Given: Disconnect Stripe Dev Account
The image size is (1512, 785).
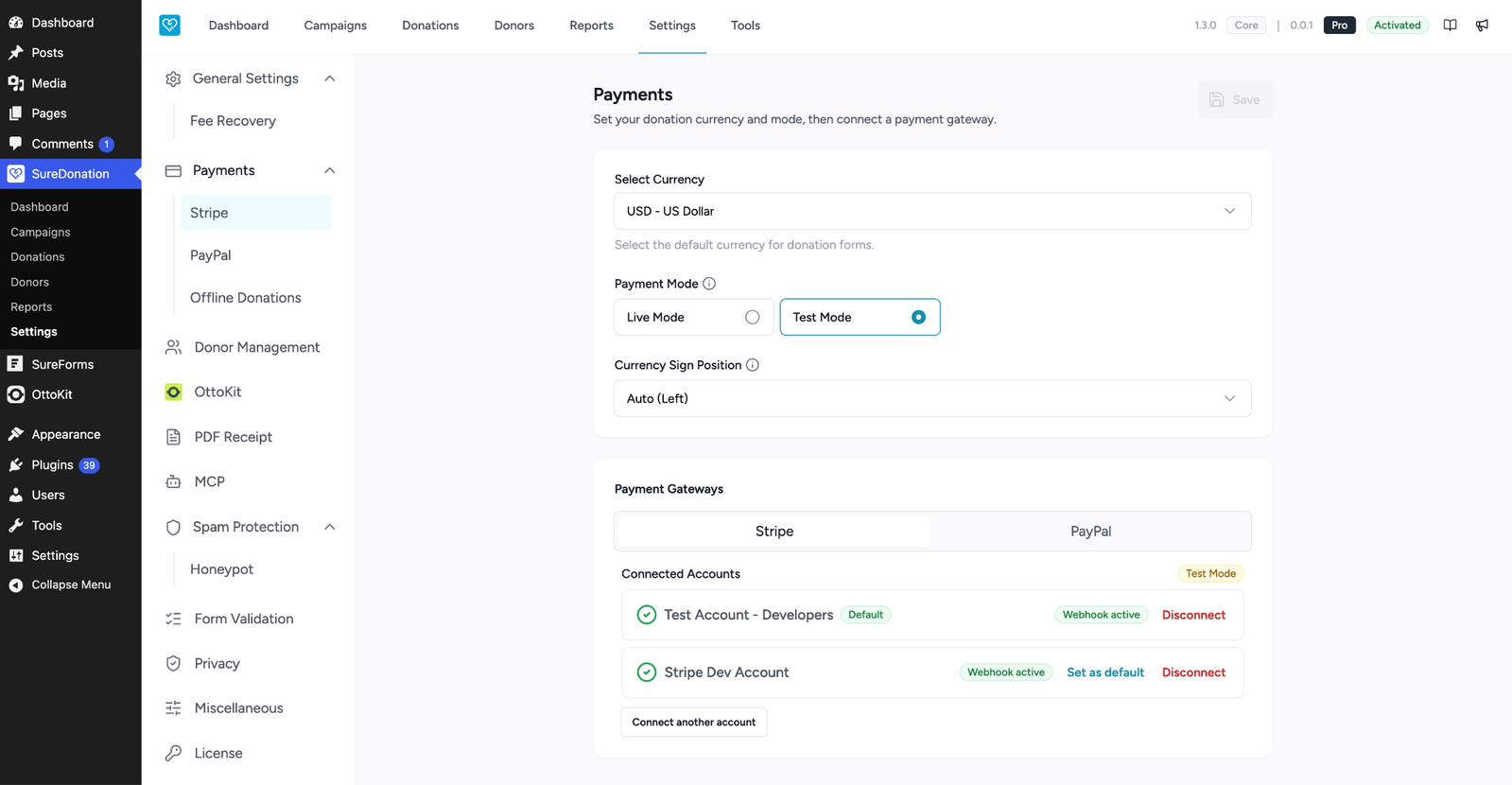Looking at the screenshot, I should click(1193, 672).
